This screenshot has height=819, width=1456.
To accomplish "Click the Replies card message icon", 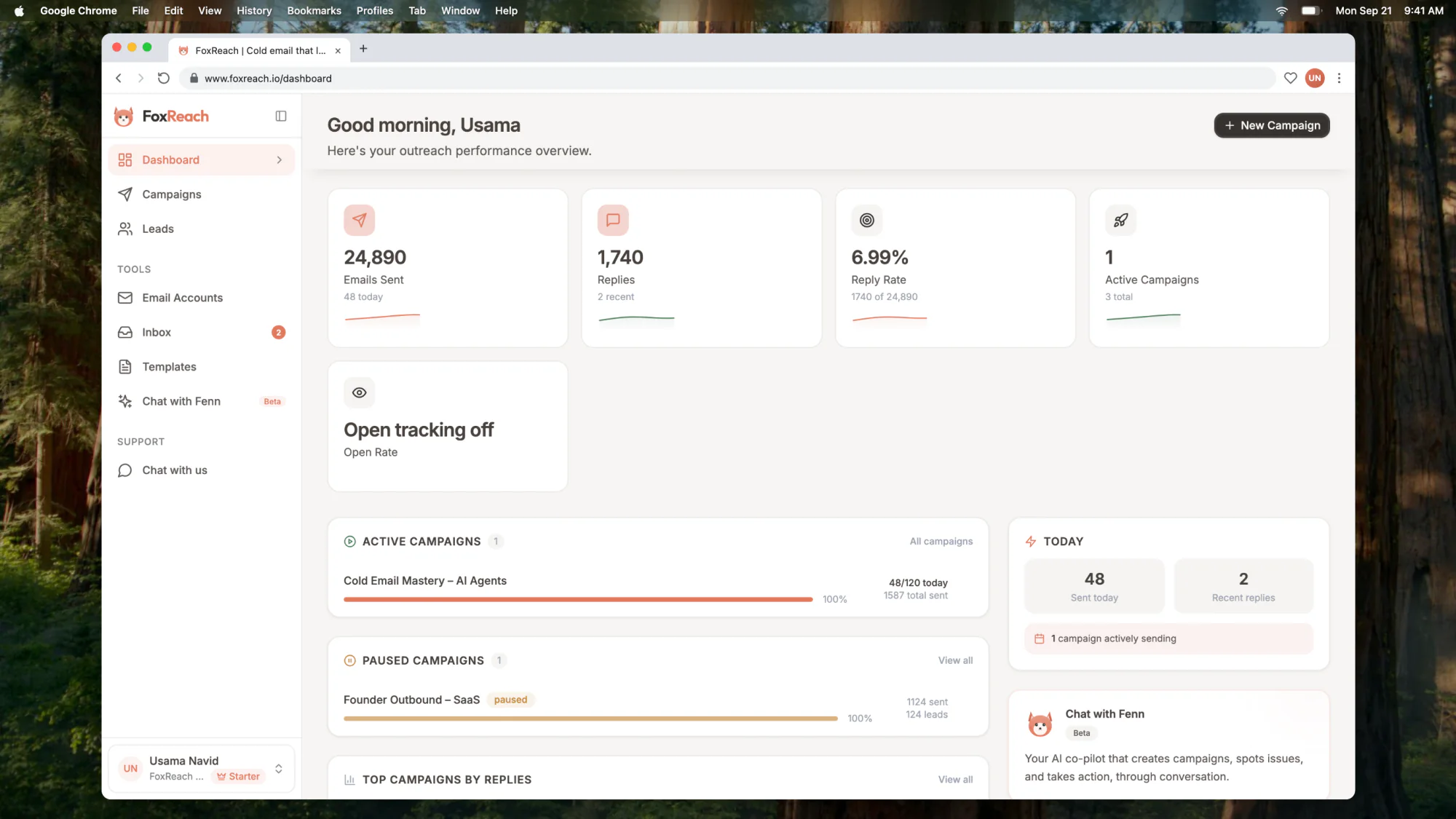I will coord(613,220).
